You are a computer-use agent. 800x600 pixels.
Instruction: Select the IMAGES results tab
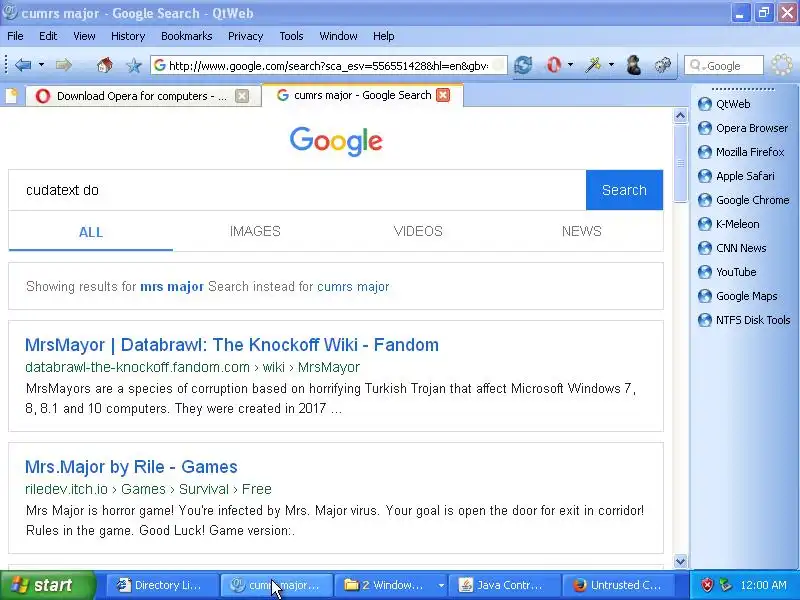coord(255,232)
